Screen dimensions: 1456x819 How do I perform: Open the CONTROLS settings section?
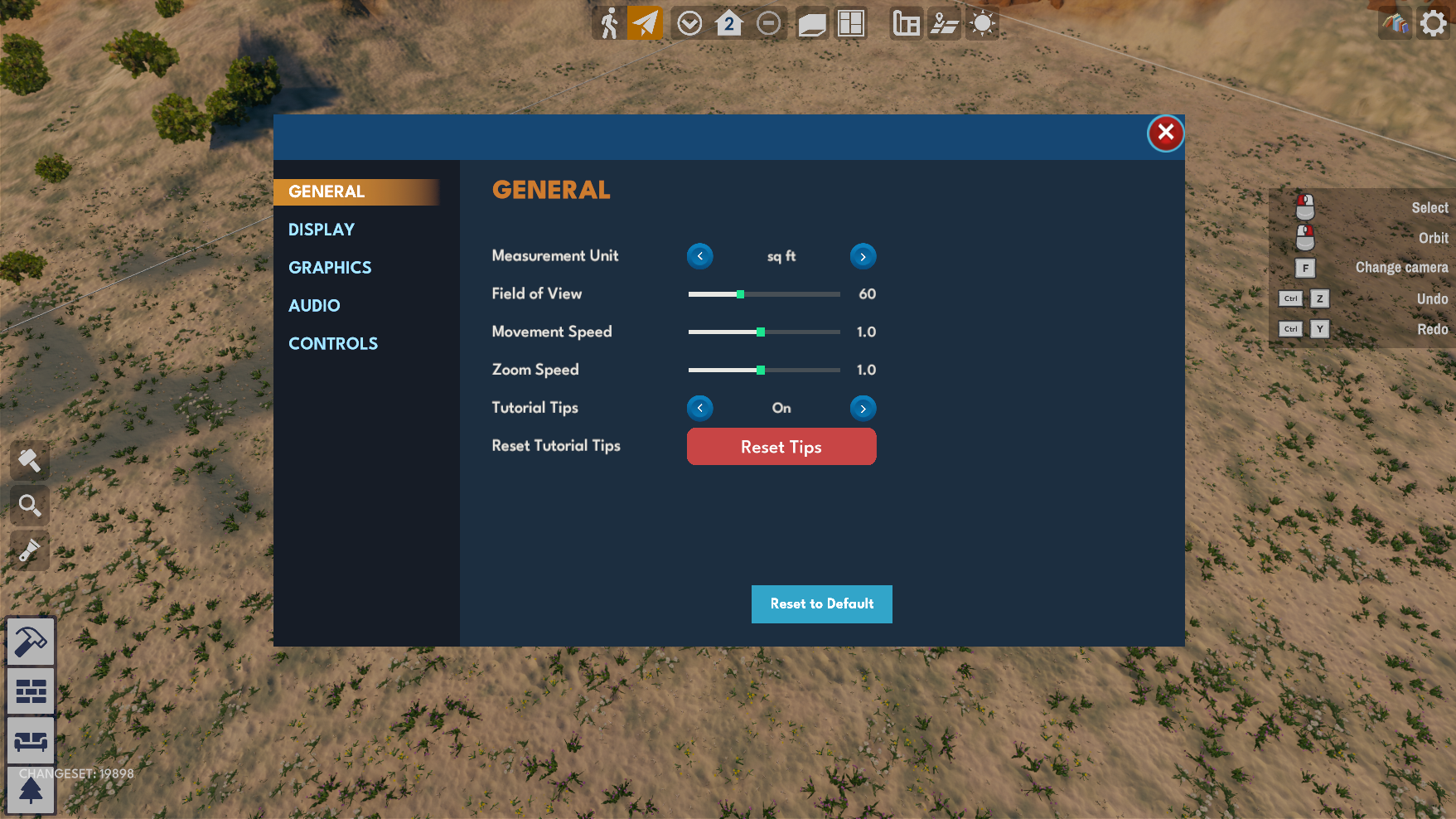click(x=333, y=343)
